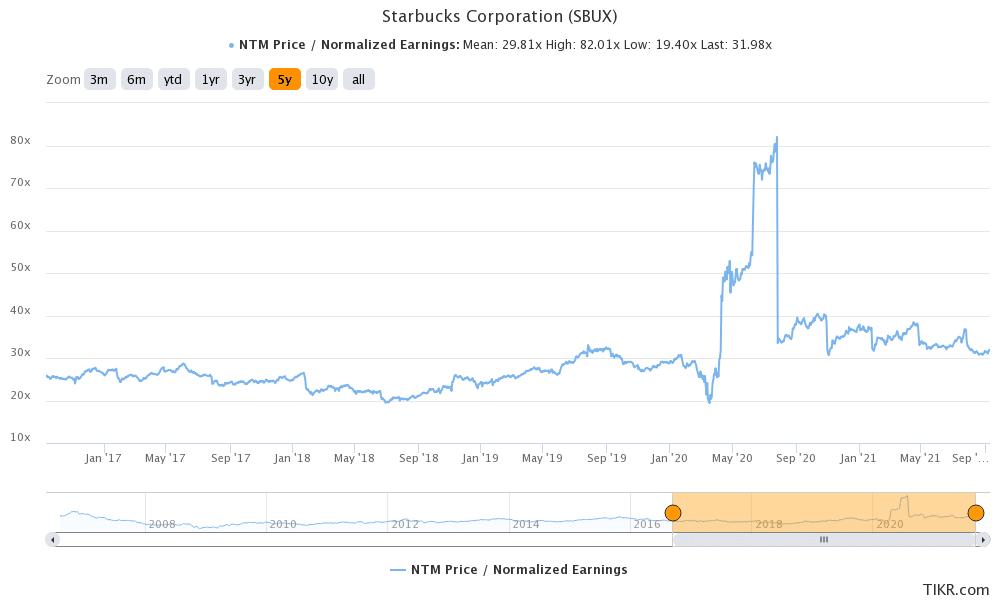Viewport: 1000px width, 600px height.
Task: Click the Jan '20 axis label
Action: [x=669, y=458]
